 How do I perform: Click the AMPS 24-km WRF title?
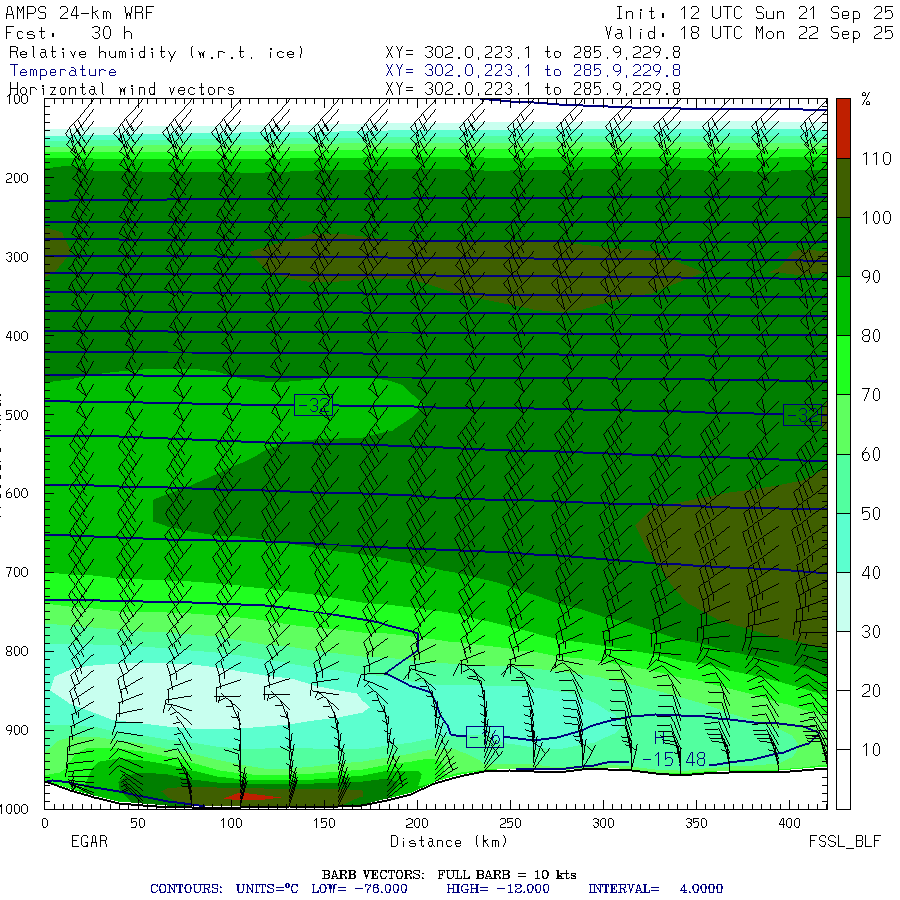[82, 13]
